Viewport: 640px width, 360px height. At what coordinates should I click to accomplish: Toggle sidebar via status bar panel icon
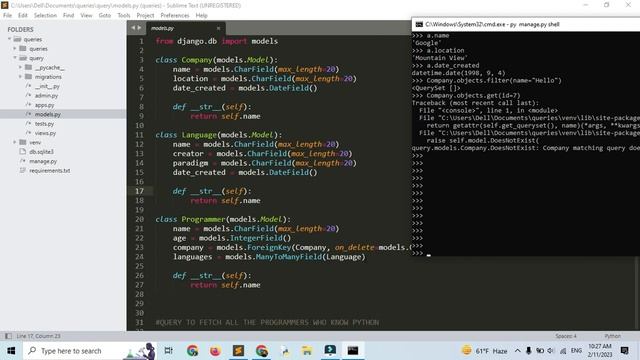tap(8, 336)
